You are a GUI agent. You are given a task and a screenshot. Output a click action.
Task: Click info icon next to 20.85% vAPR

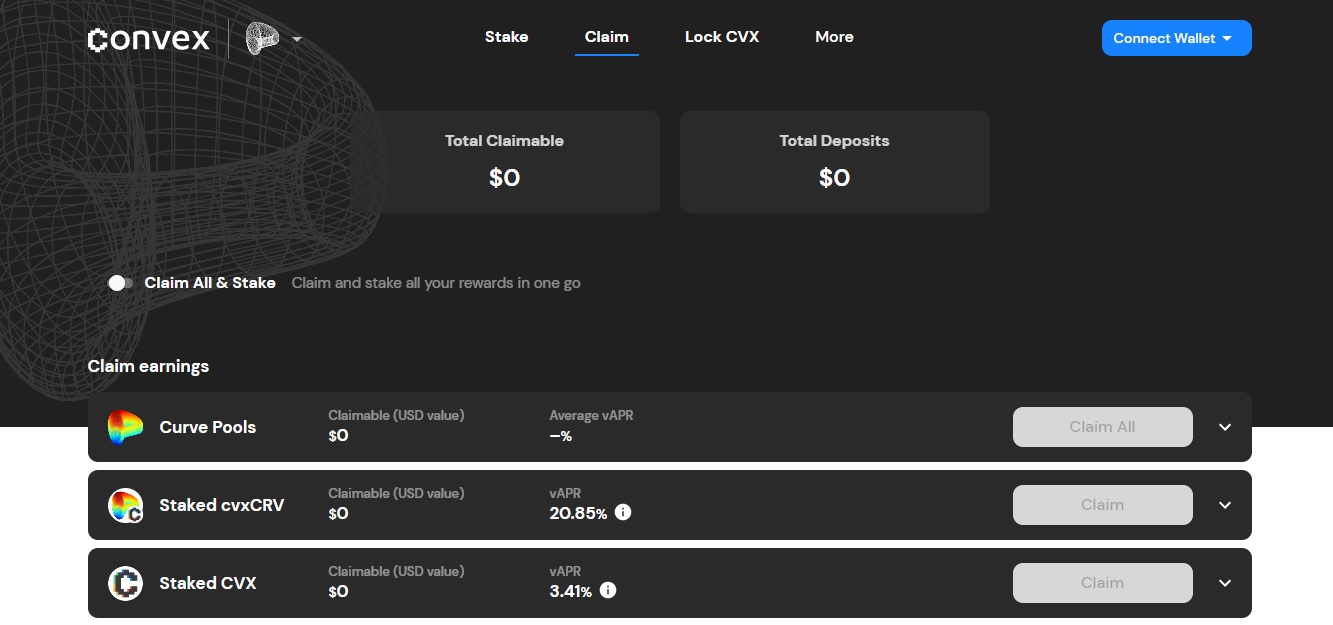pos(623,513)
